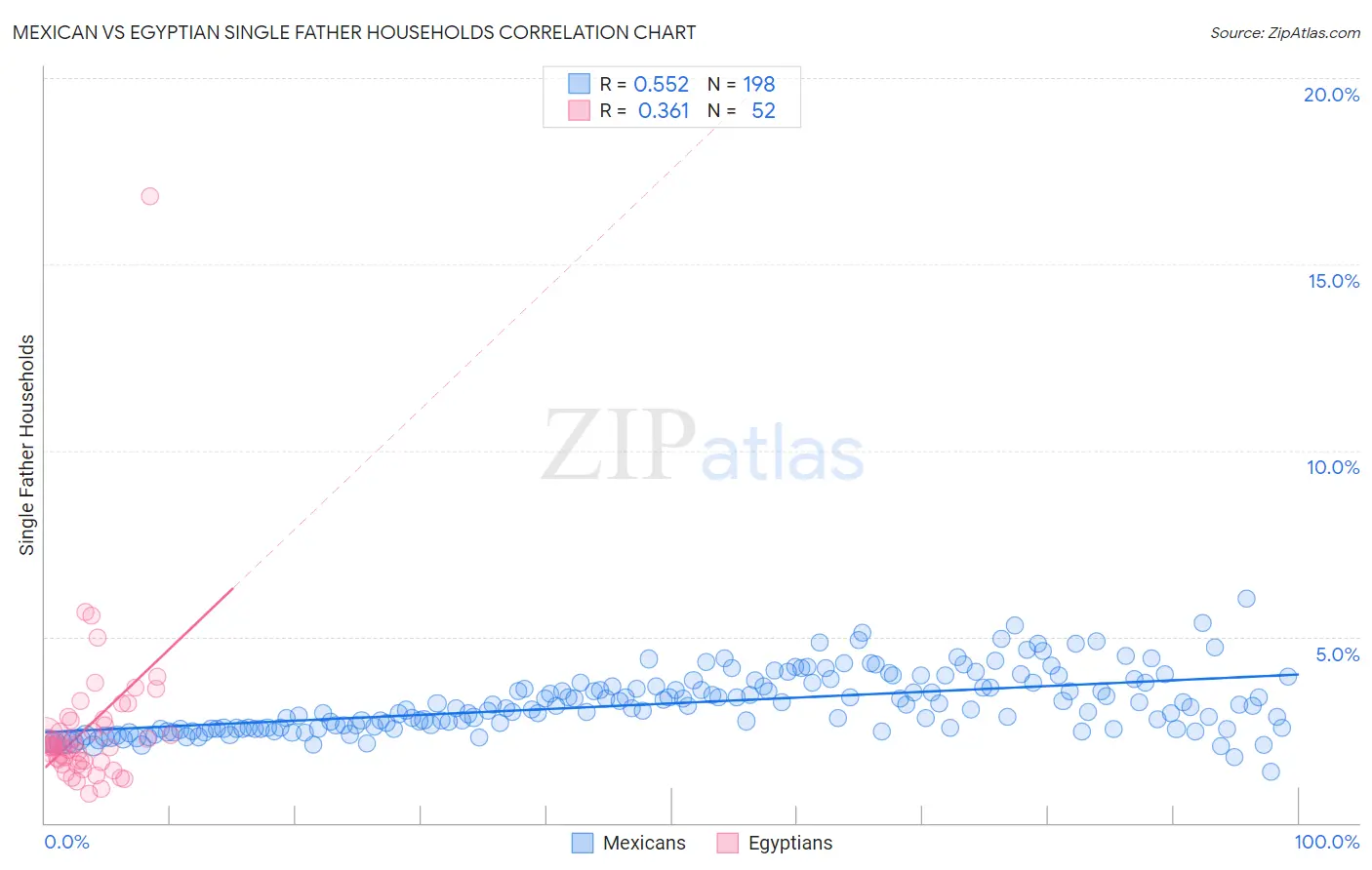Select the chart title text
This screenshot has height=870, width=1372.
(x=354, y=32)
